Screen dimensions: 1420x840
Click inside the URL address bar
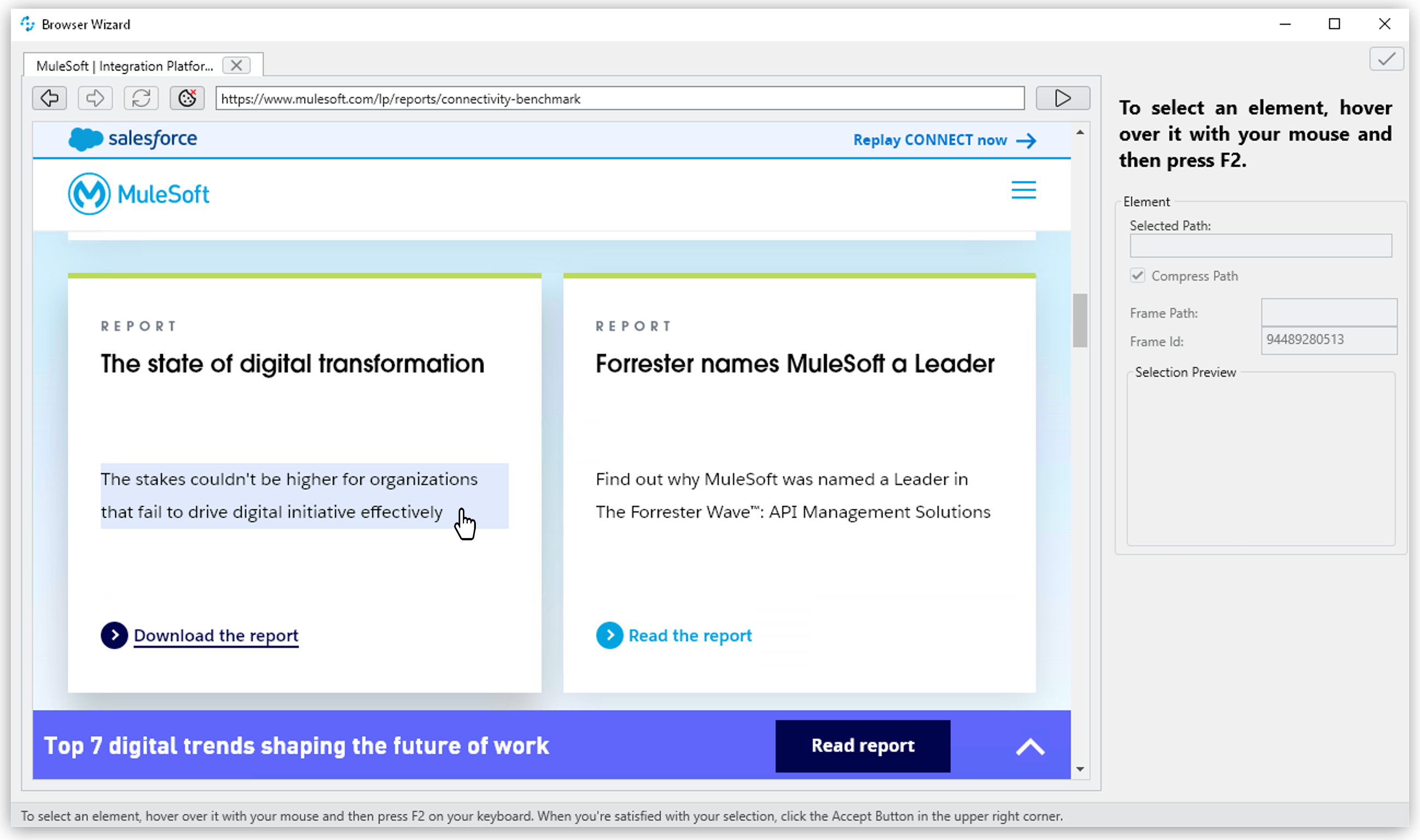coord(619,98)
